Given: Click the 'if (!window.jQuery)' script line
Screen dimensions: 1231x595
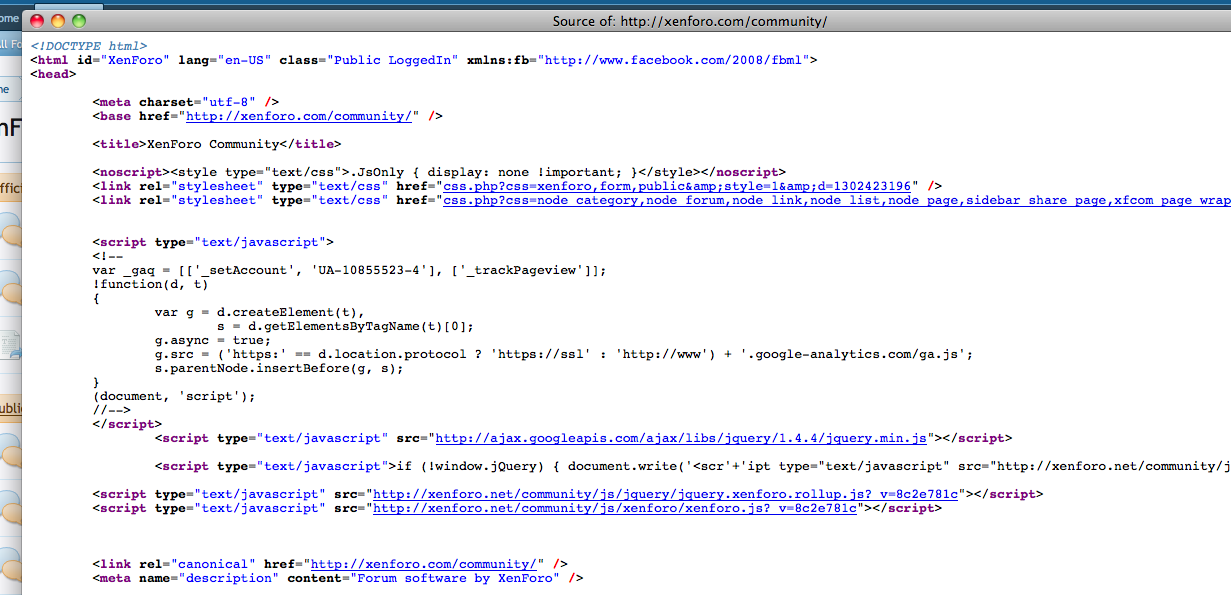Looking at the screenshot, I should click(x=692, y=466).
